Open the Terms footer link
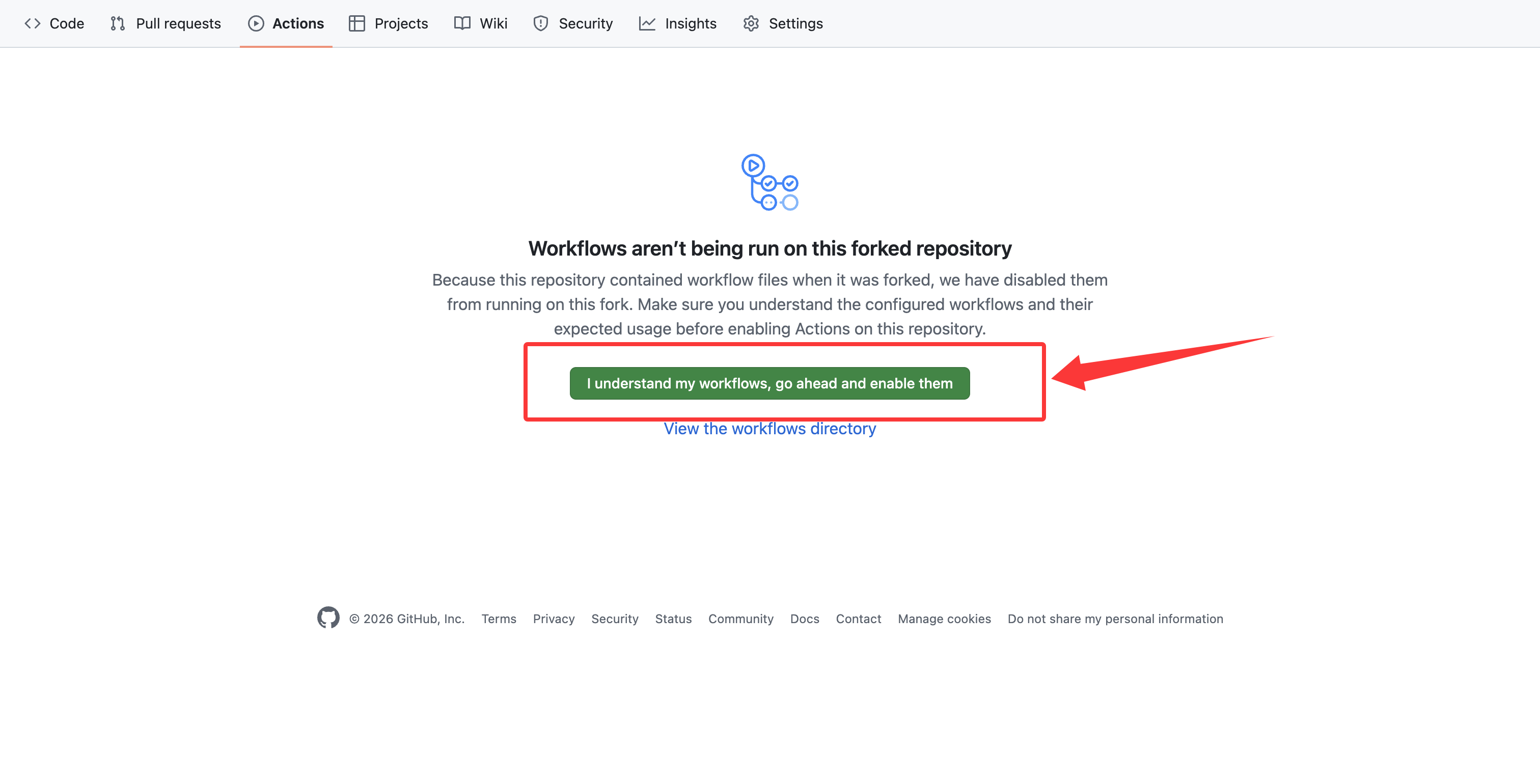Image resolution: width=1540 pixels, height=784 pixels. (x=499, y=619)
